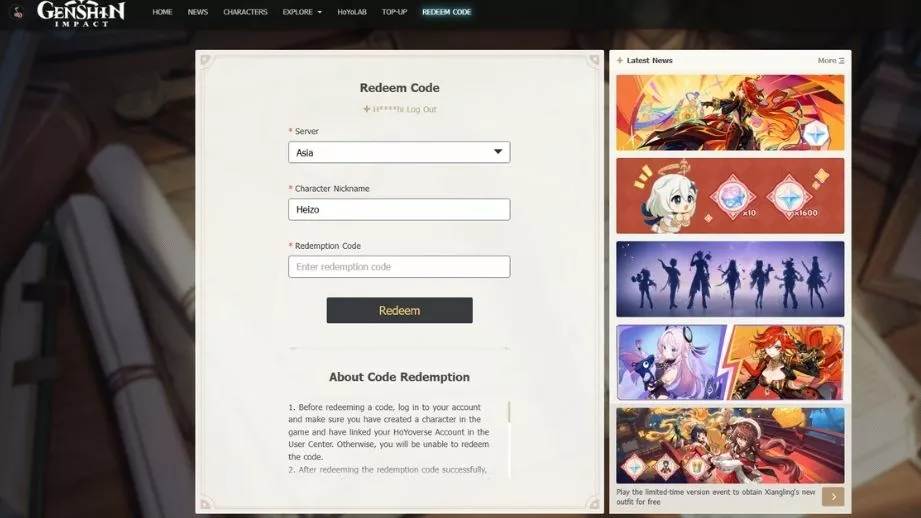This screenshot has width=921, height=518.
Task: Click the next arrow in Latest News
Action: 833,497
